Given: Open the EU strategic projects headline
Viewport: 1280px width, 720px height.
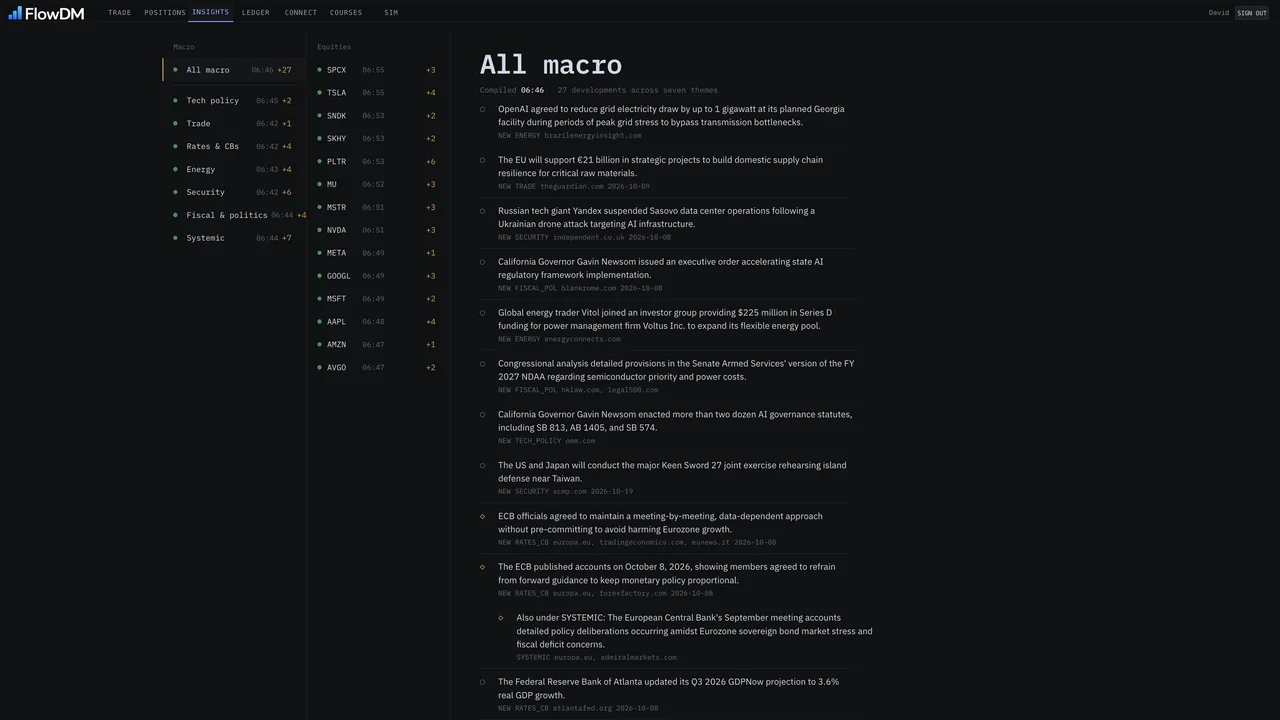Looking at the screenshot, I should (661, 166).
